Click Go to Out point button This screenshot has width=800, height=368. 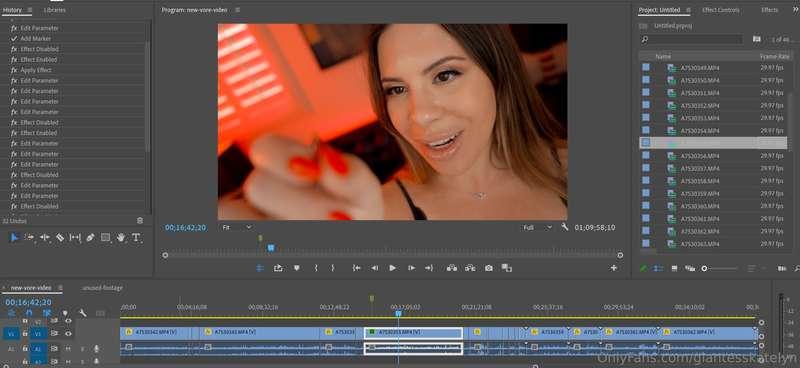point(429,268)
